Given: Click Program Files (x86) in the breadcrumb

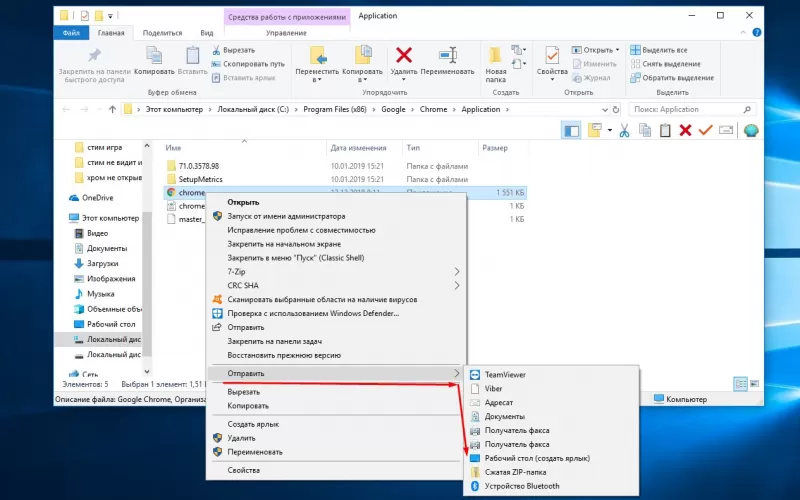Looking at the screenshot, I should point(335,109).
